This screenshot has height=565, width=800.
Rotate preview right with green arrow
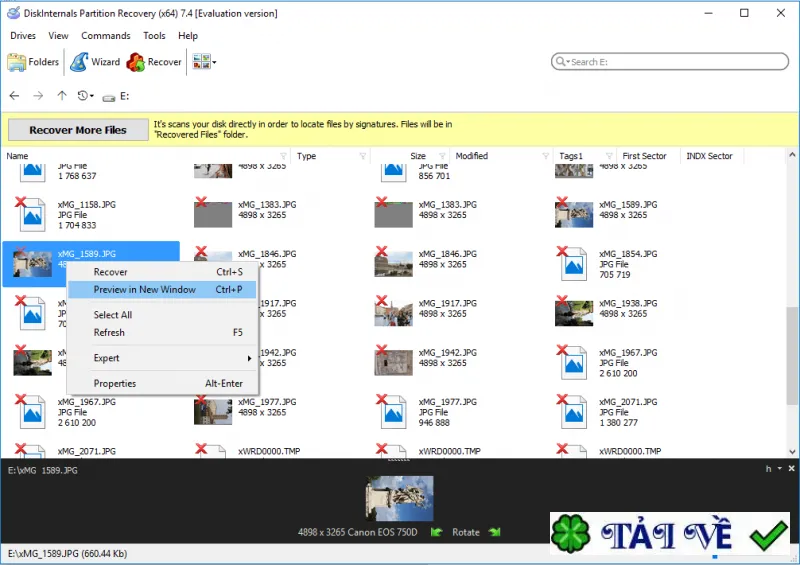[x=494, y=532]
